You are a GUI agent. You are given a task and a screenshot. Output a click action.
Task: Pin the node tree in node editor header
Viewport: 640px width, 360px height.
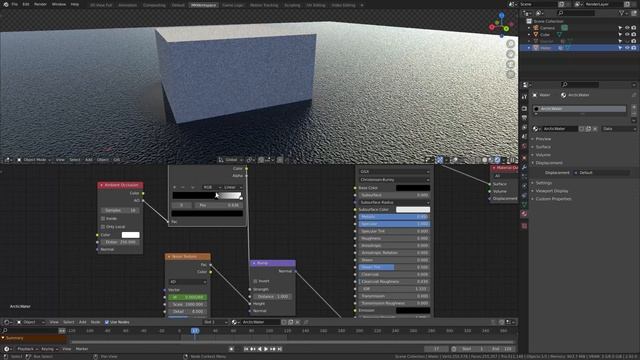point(306,322)
